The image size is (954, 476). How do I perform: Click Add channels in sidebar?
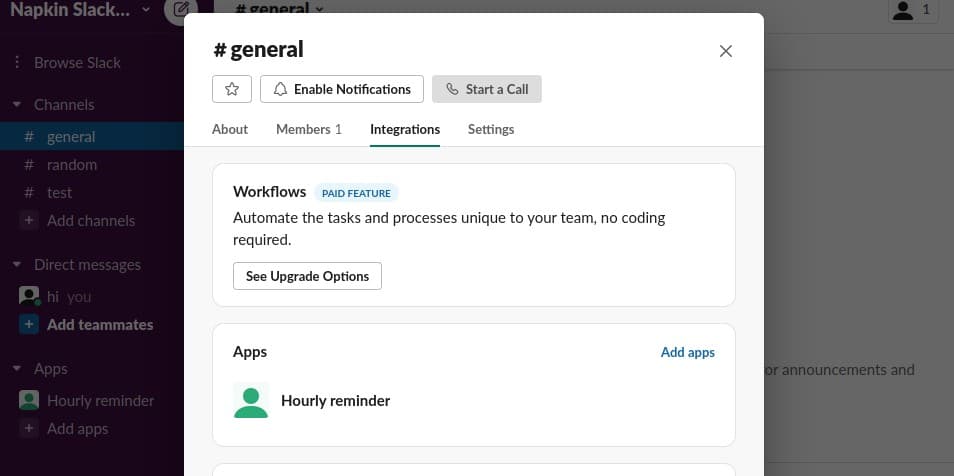(91, 220)
